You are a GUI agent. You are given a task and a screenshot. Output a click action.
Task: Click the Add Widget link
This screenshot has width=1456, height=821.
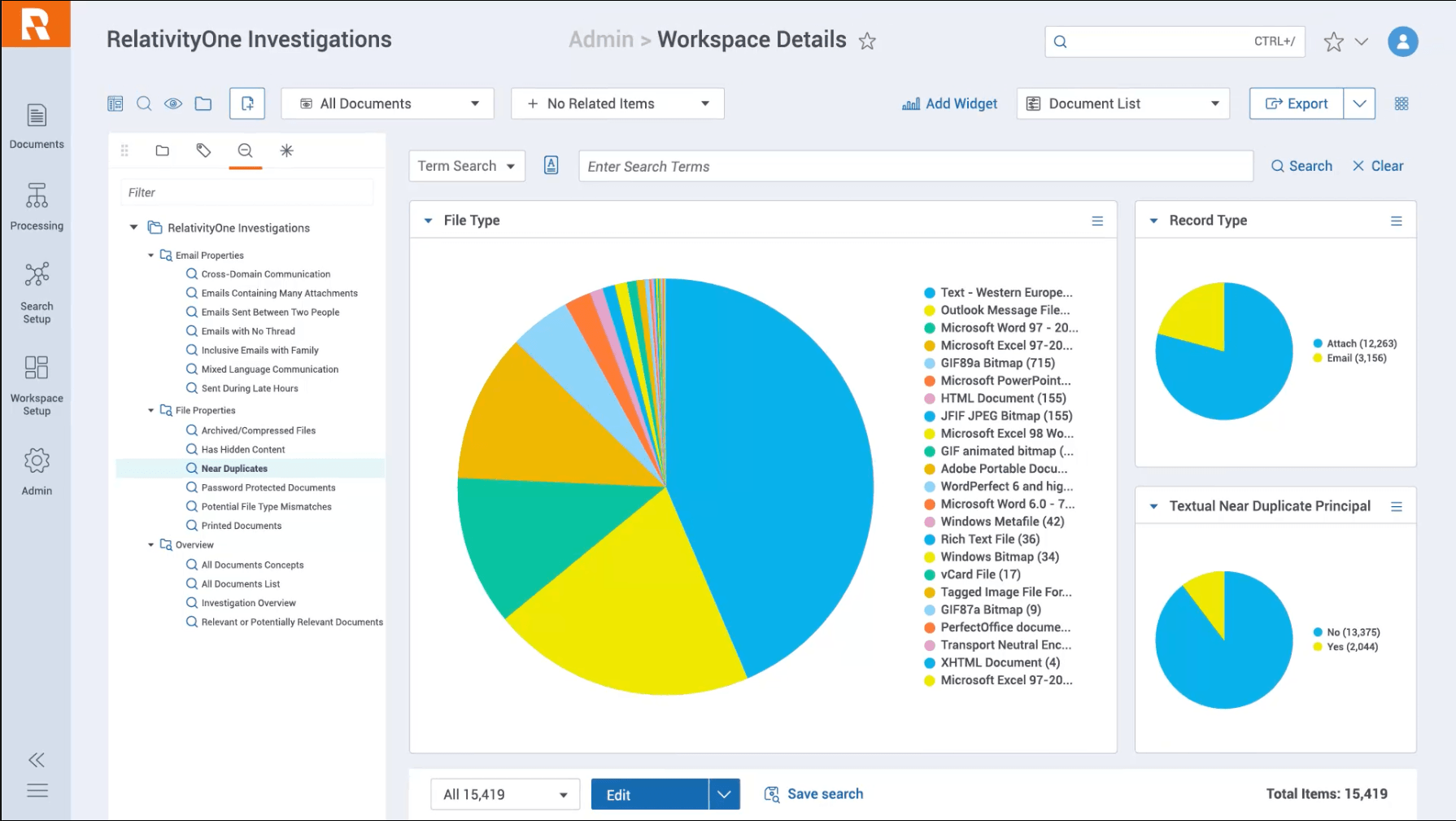[x=949, y=103]
